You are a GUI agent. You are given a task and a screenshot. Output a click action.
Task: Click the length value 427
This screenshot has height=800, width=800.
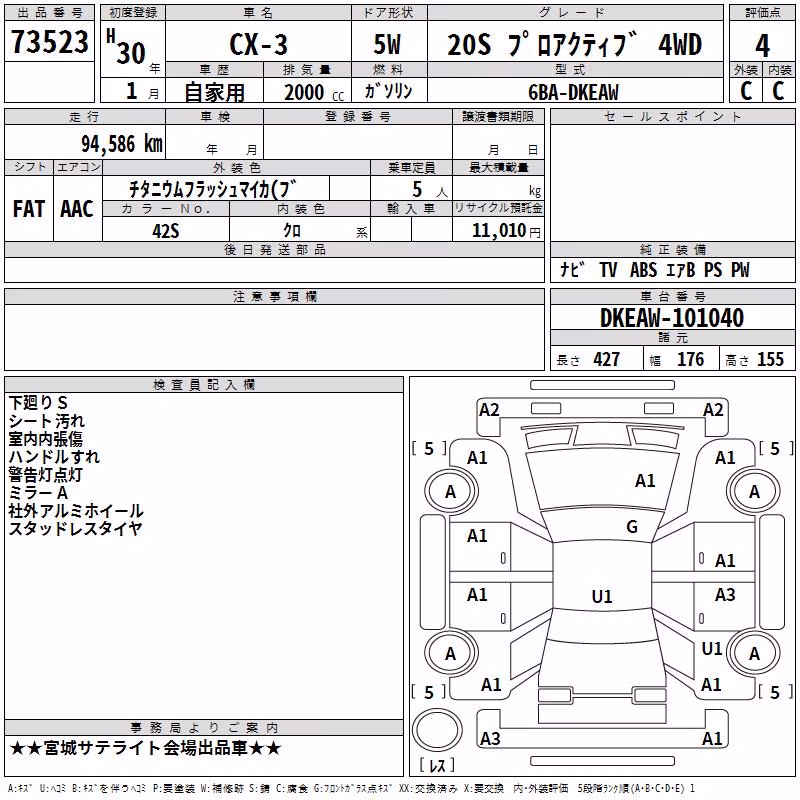(607, 359)
